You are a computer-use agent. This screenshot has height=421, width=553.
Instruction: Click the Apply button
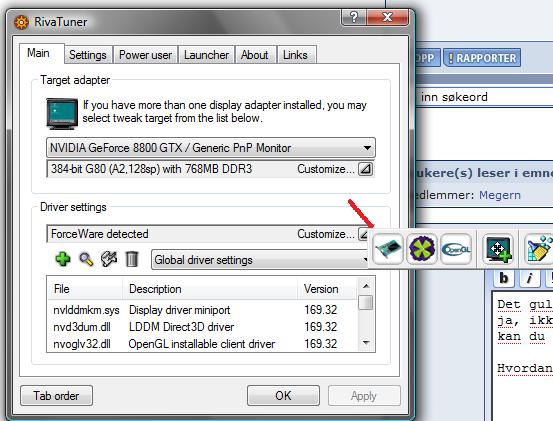tap(364, 396)
